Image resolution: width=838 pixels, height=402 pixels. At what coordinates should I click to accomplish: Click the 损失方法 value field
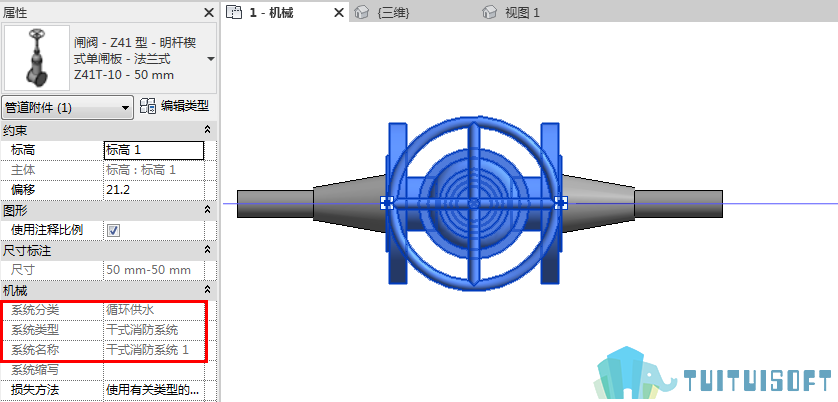pyautogui.click(x=154, y=390)
